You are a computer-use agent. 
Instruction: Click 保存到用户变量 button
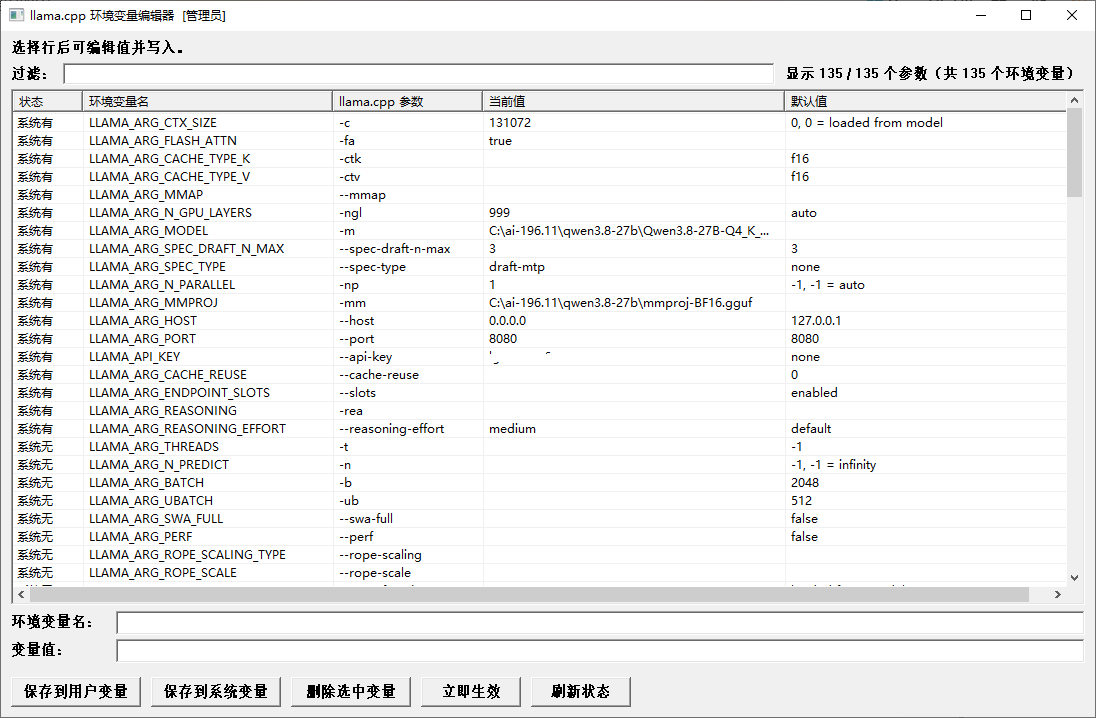75,691
